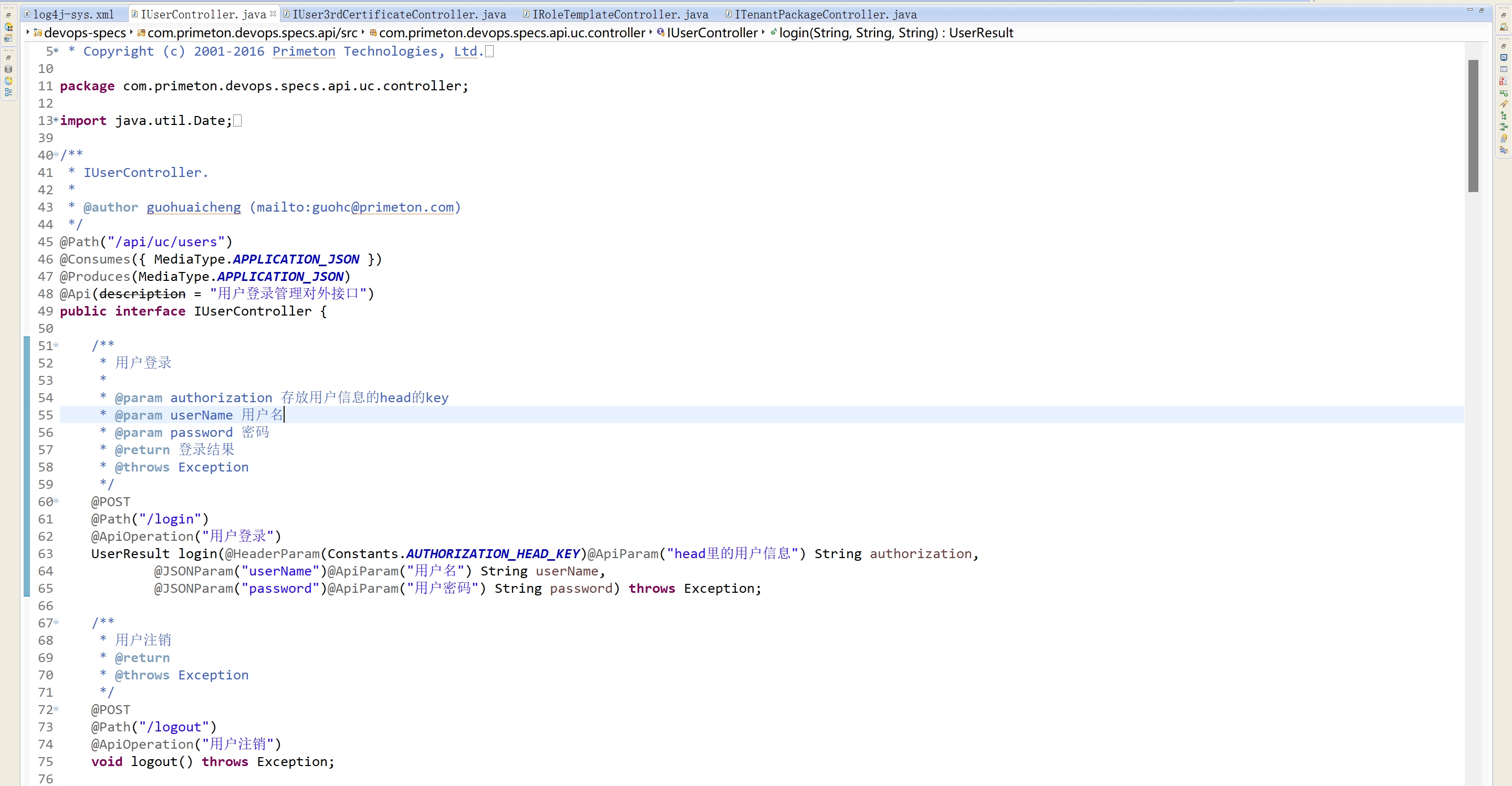The width and height of the screenshot is (1512, 786).
Task: Collapse the Javadoc block at line 51
Action: [x=56, y=344]
